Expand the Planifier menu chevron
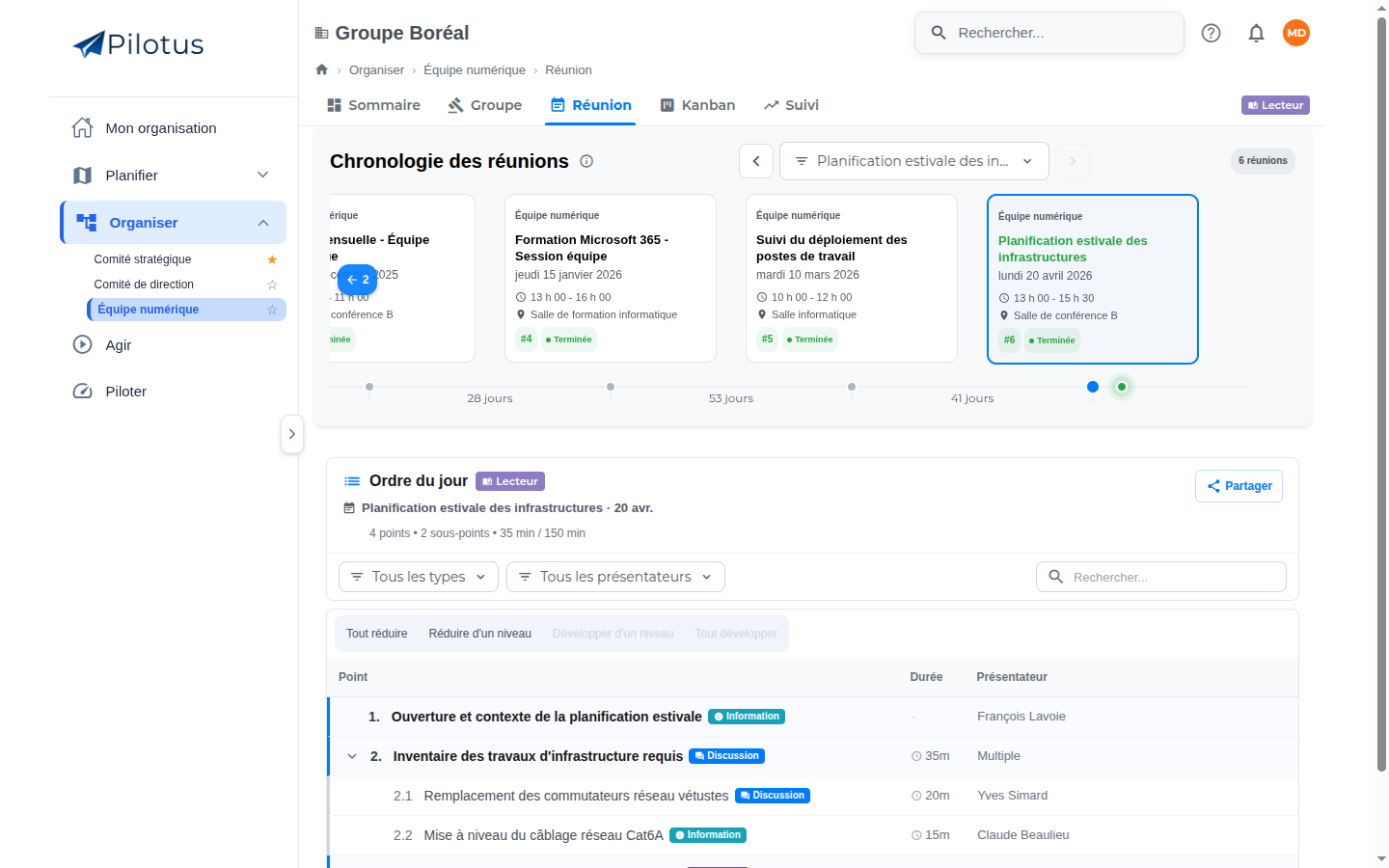The image size is (1389, 868). tap(262, 175)
